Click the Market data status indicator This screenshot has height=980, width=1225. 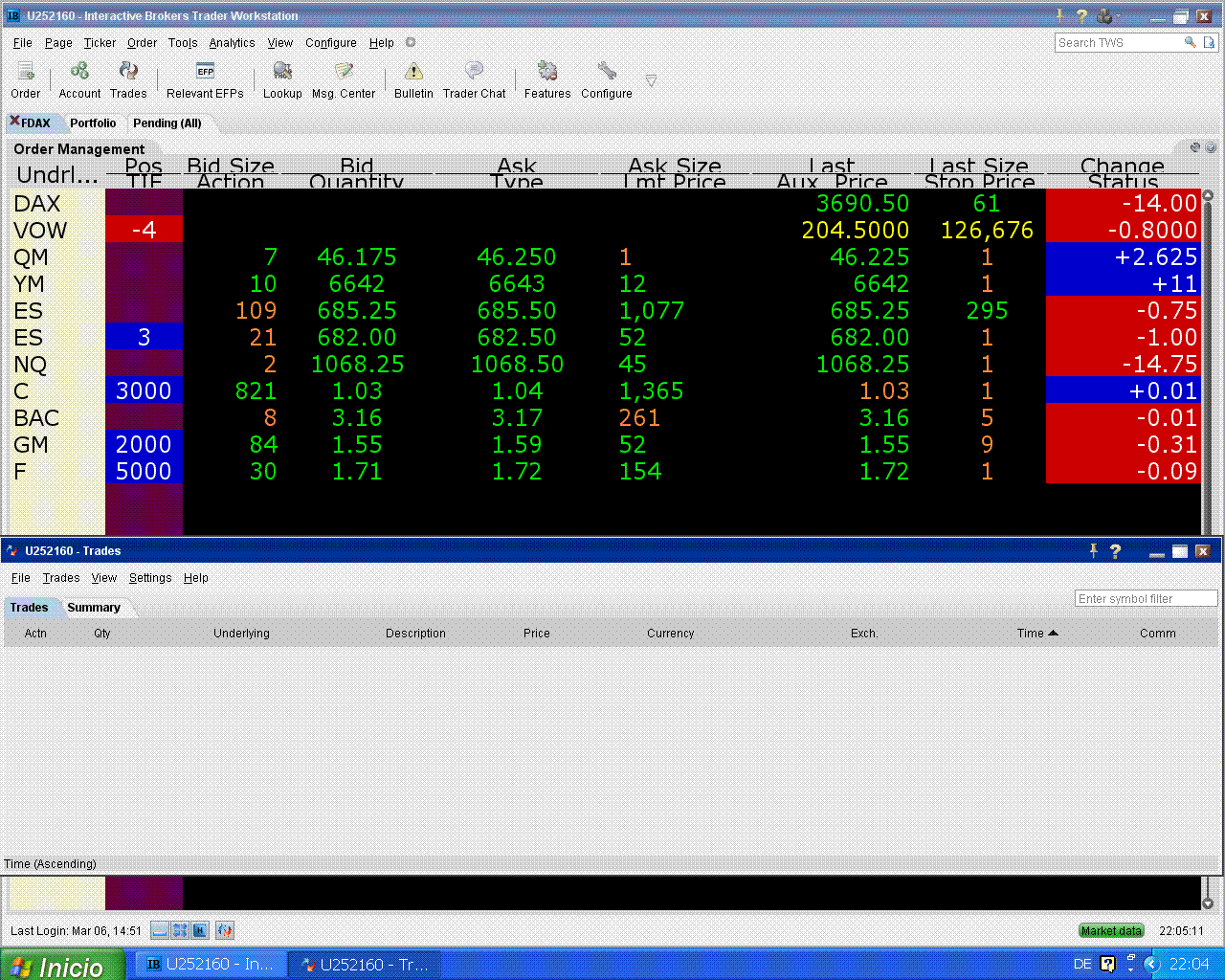(1111, 931)
